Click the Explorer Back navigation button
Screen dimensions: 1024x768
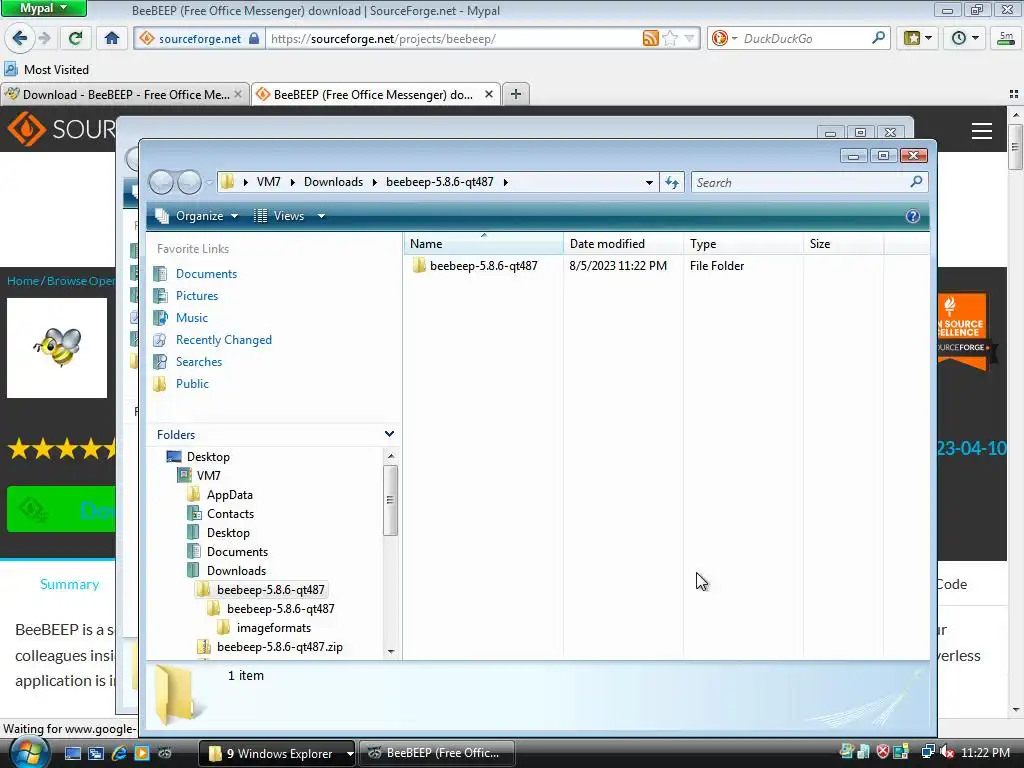coord(161,182)
